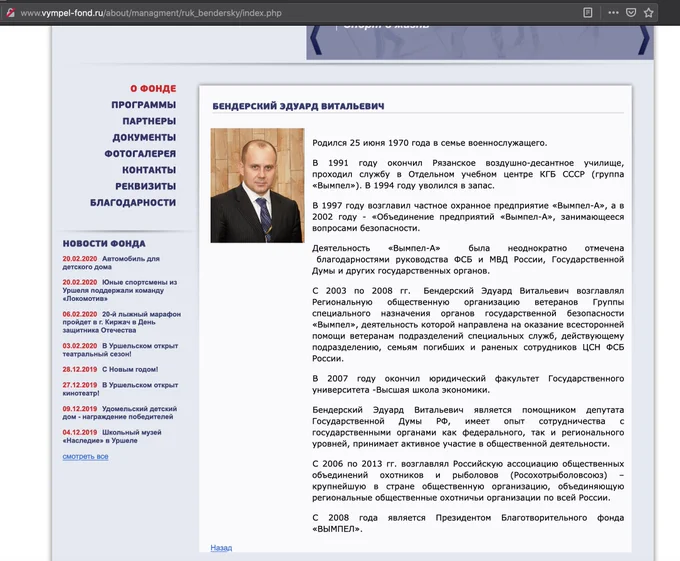This screenshot has width=680, height=561.
Task: Open news 'В Уршельском открыт кинотеатр!'
Action: [121, 389]
